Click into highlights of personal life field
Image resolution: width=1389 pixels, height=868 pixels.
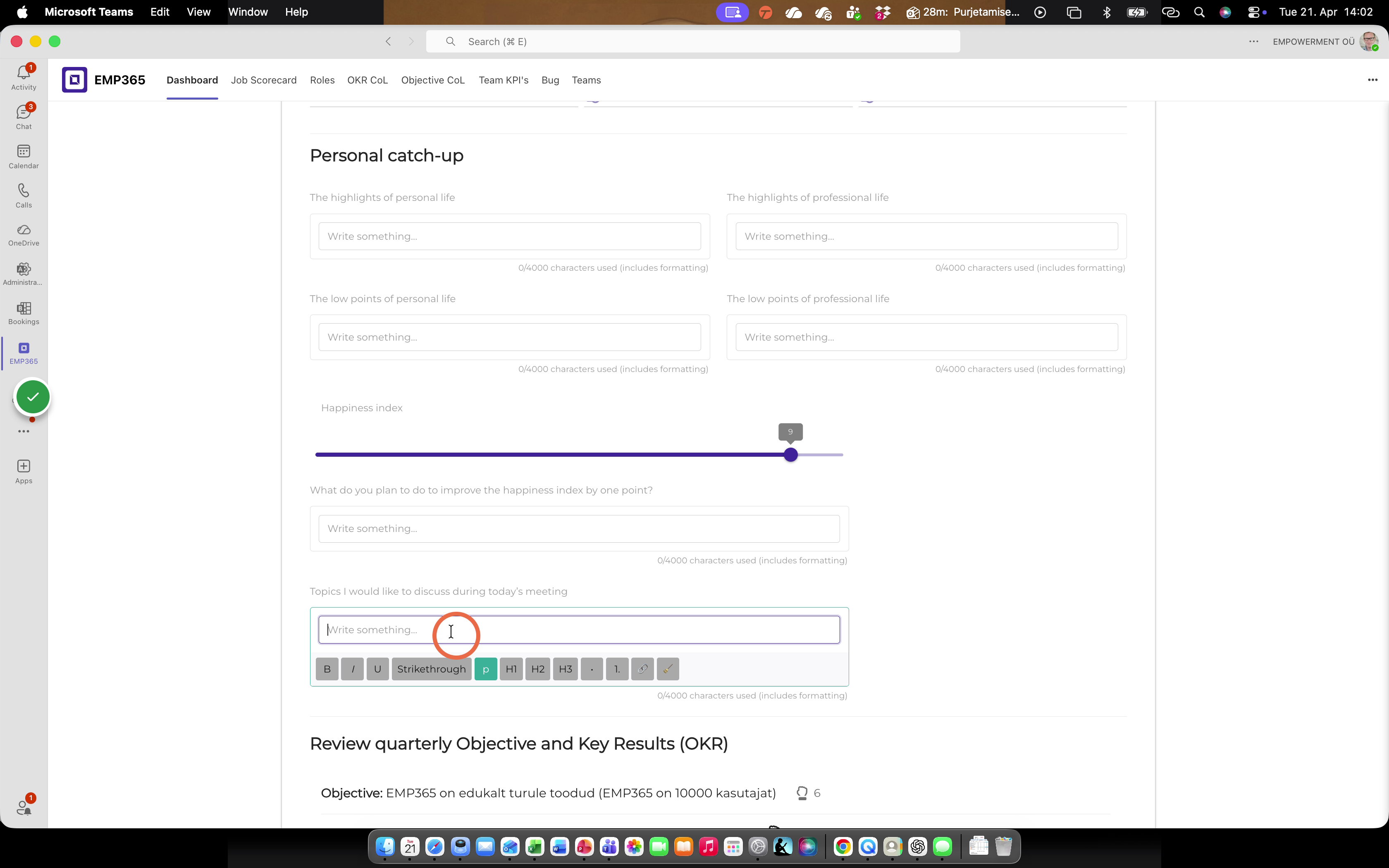click(x=510, y=236)
